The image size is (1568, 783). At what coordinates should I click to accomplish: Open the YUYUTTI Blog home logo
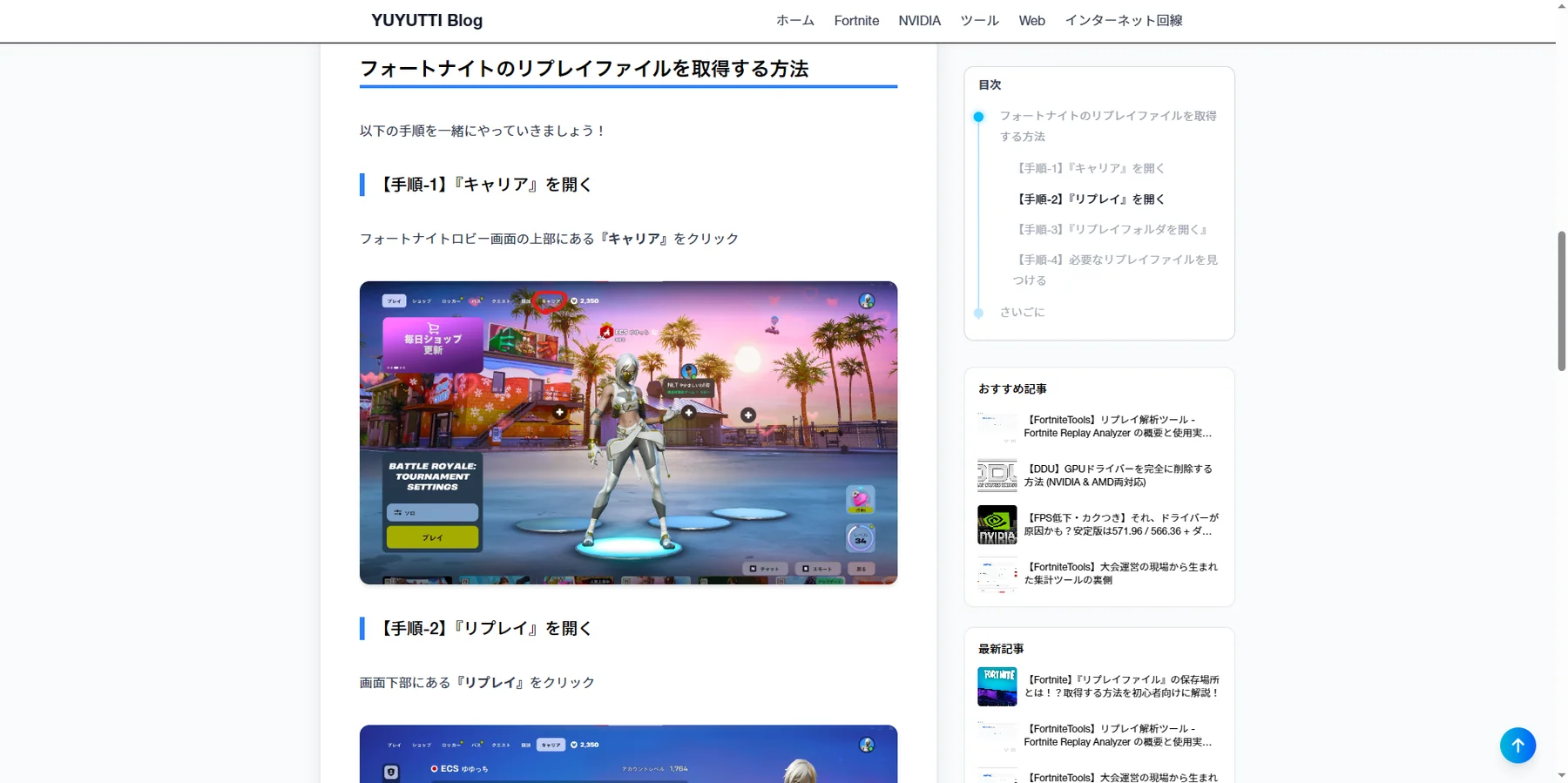pyautogui.click(x=426, y=20)
